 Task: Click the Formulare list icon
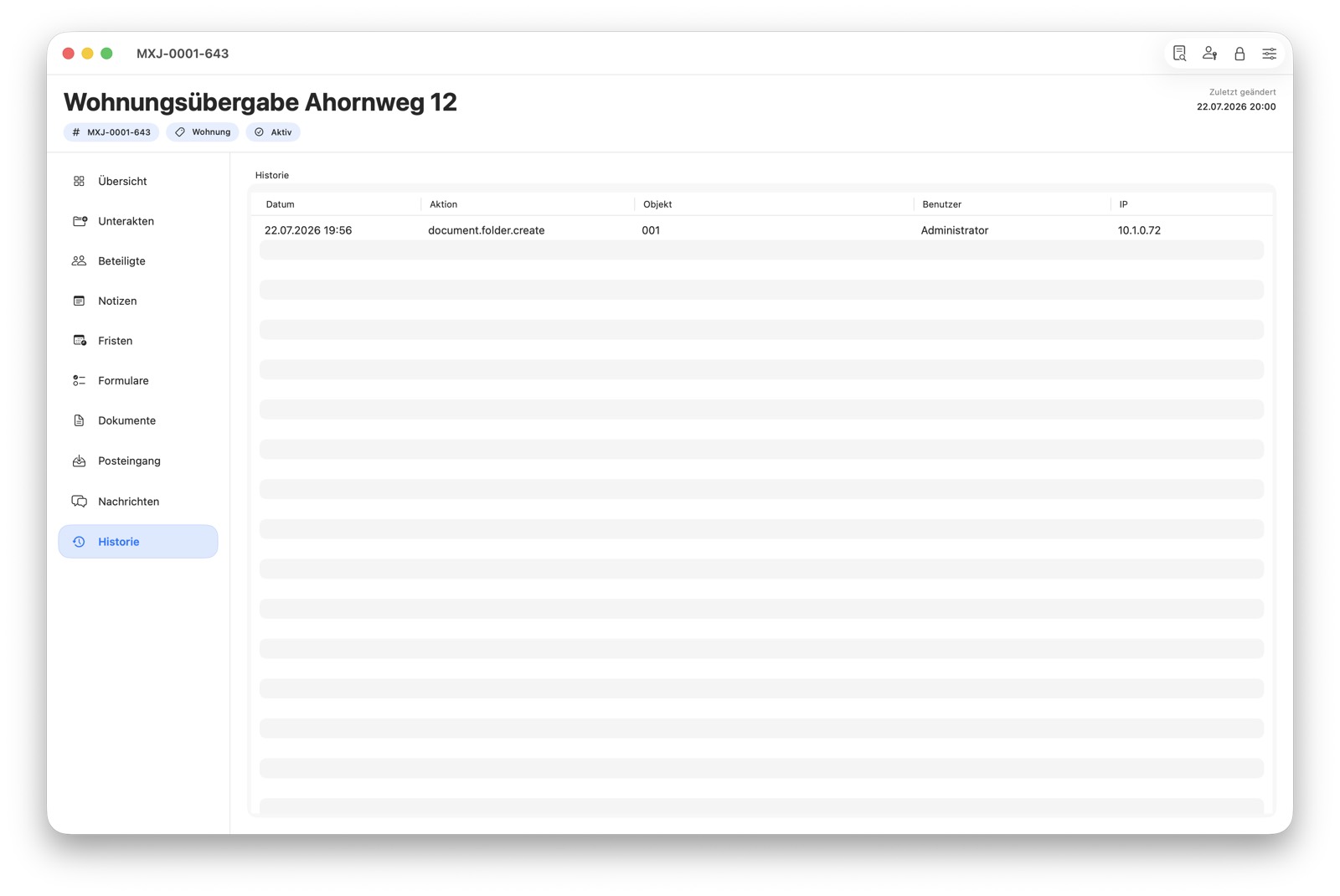pos(79,380)
